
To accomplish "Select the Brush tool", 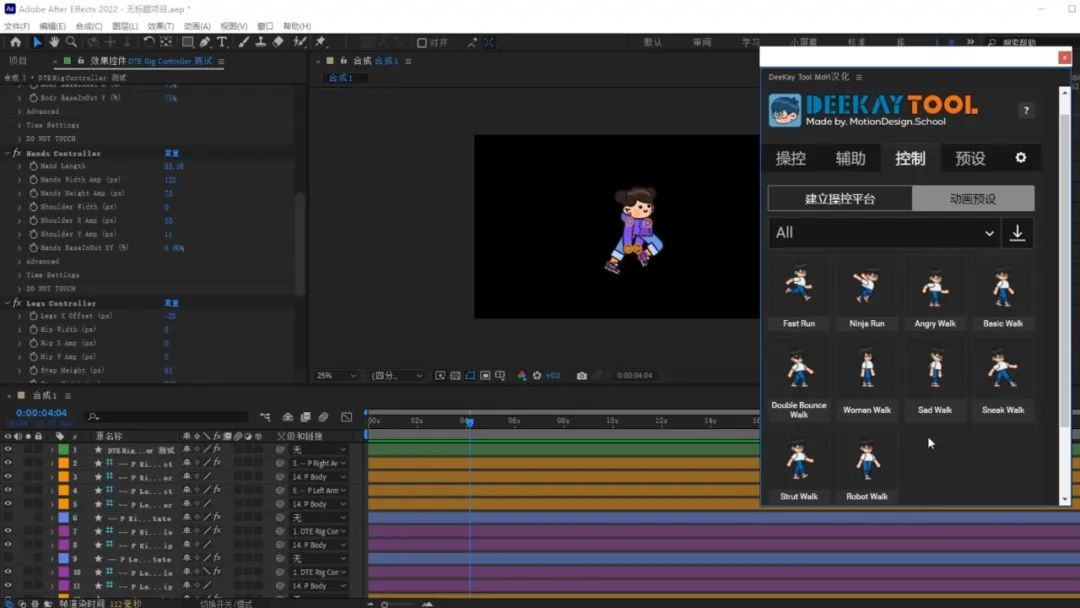I will click(243, 43).
